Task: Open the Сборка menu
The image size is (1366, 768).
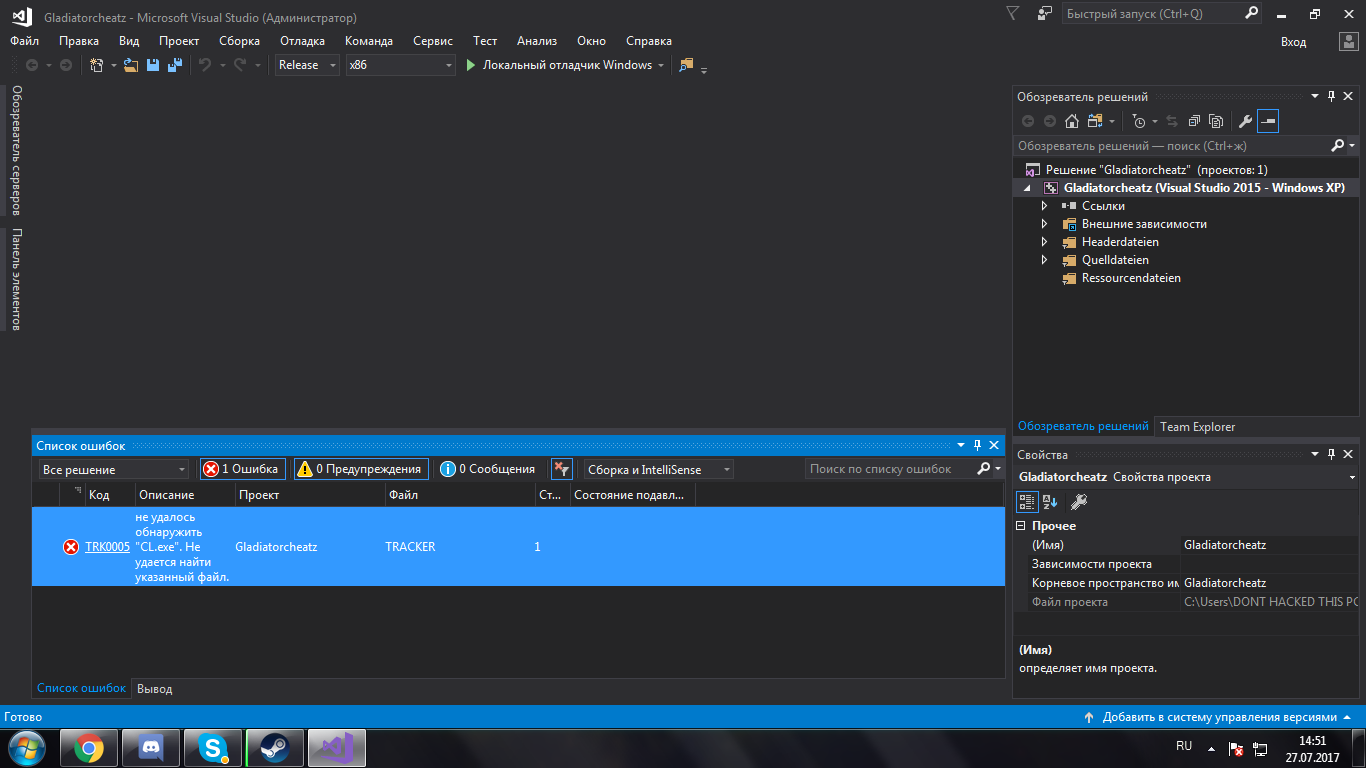Action: [x=239, y=41]
